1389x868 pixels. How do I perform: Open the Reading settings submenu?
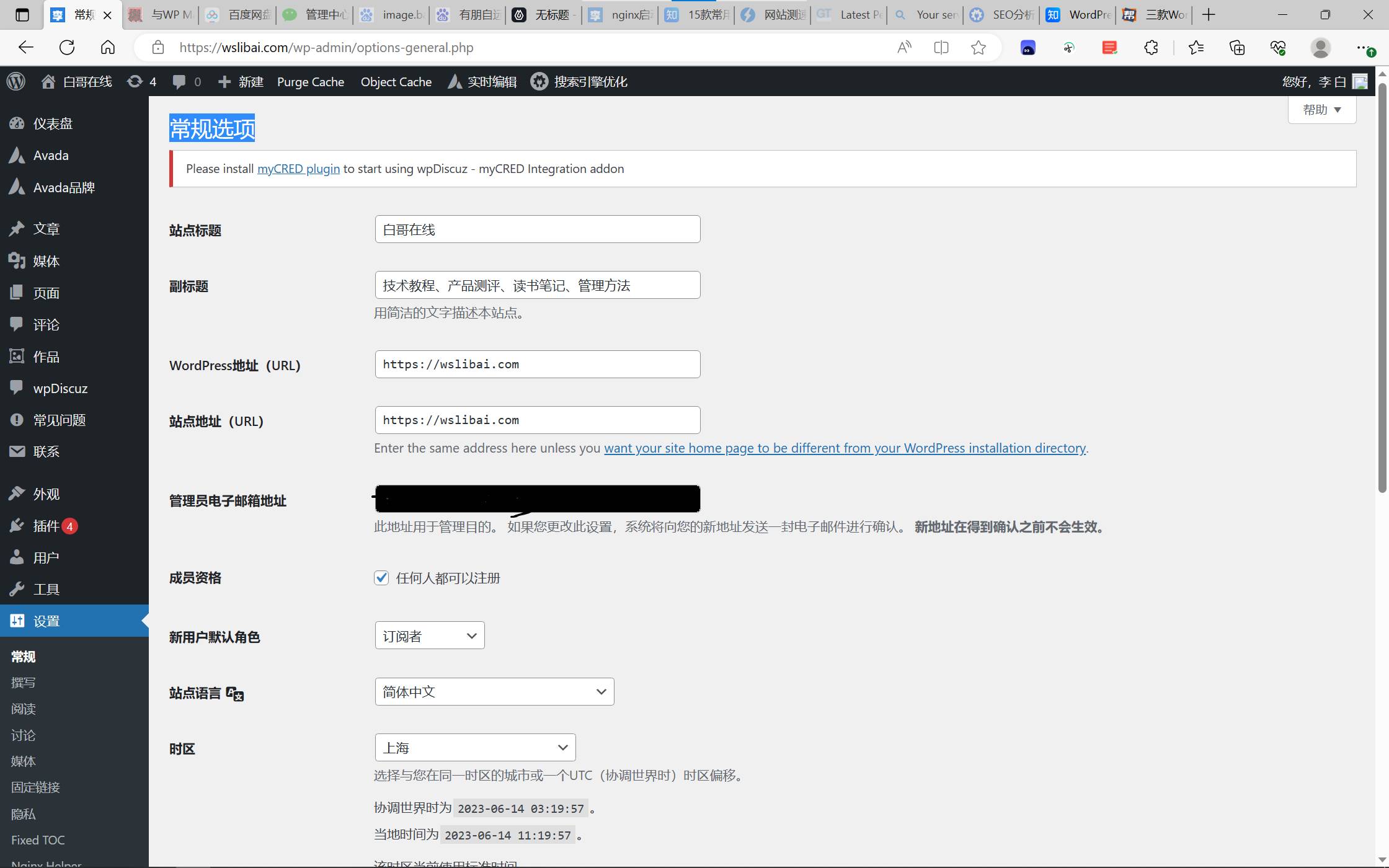[x=24, y=709]
